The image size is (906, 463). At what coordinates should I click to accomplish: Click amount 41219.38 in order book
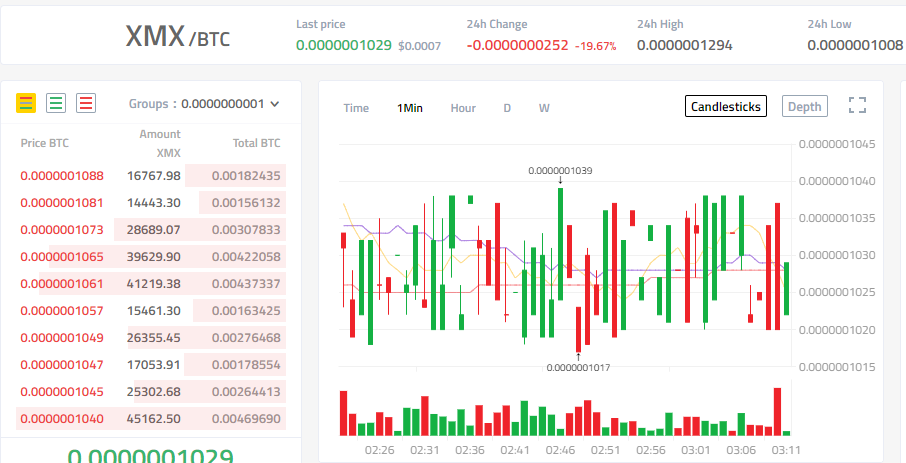[154, 284]
